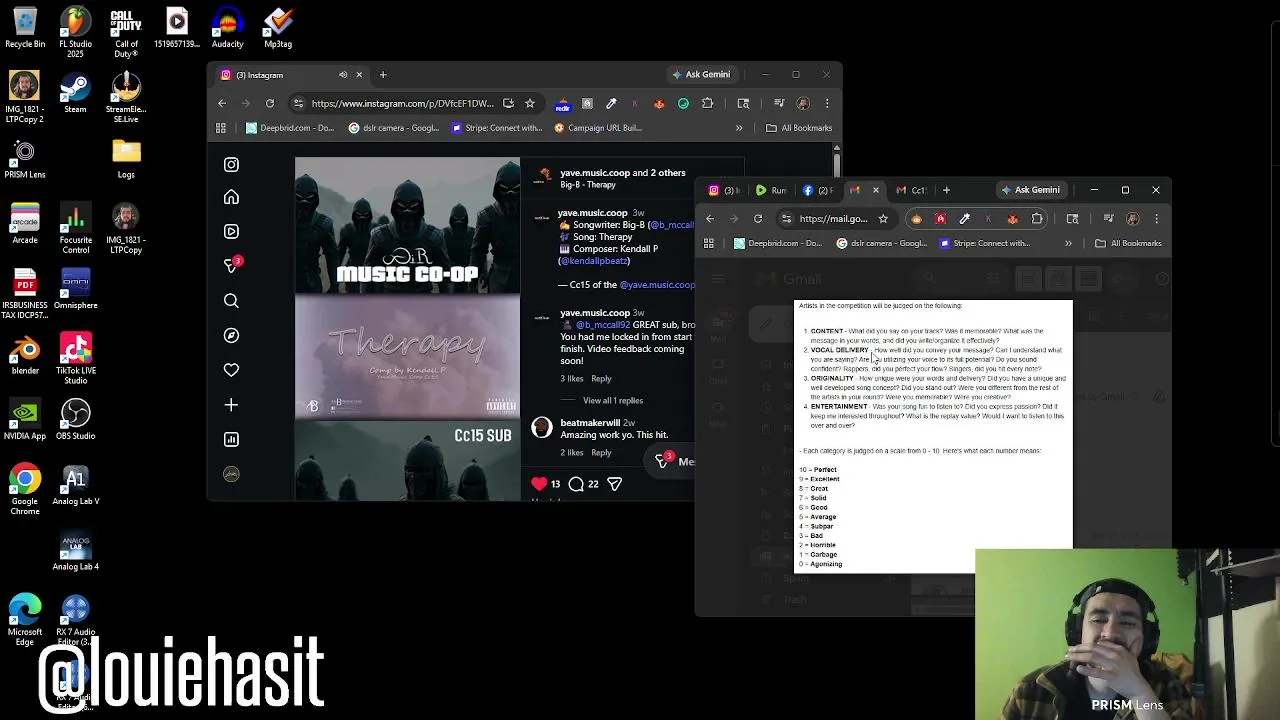Click Reply under the GREAT sub comment
The width and height of the screenshot is (1280, 720).
pos(601,379)
